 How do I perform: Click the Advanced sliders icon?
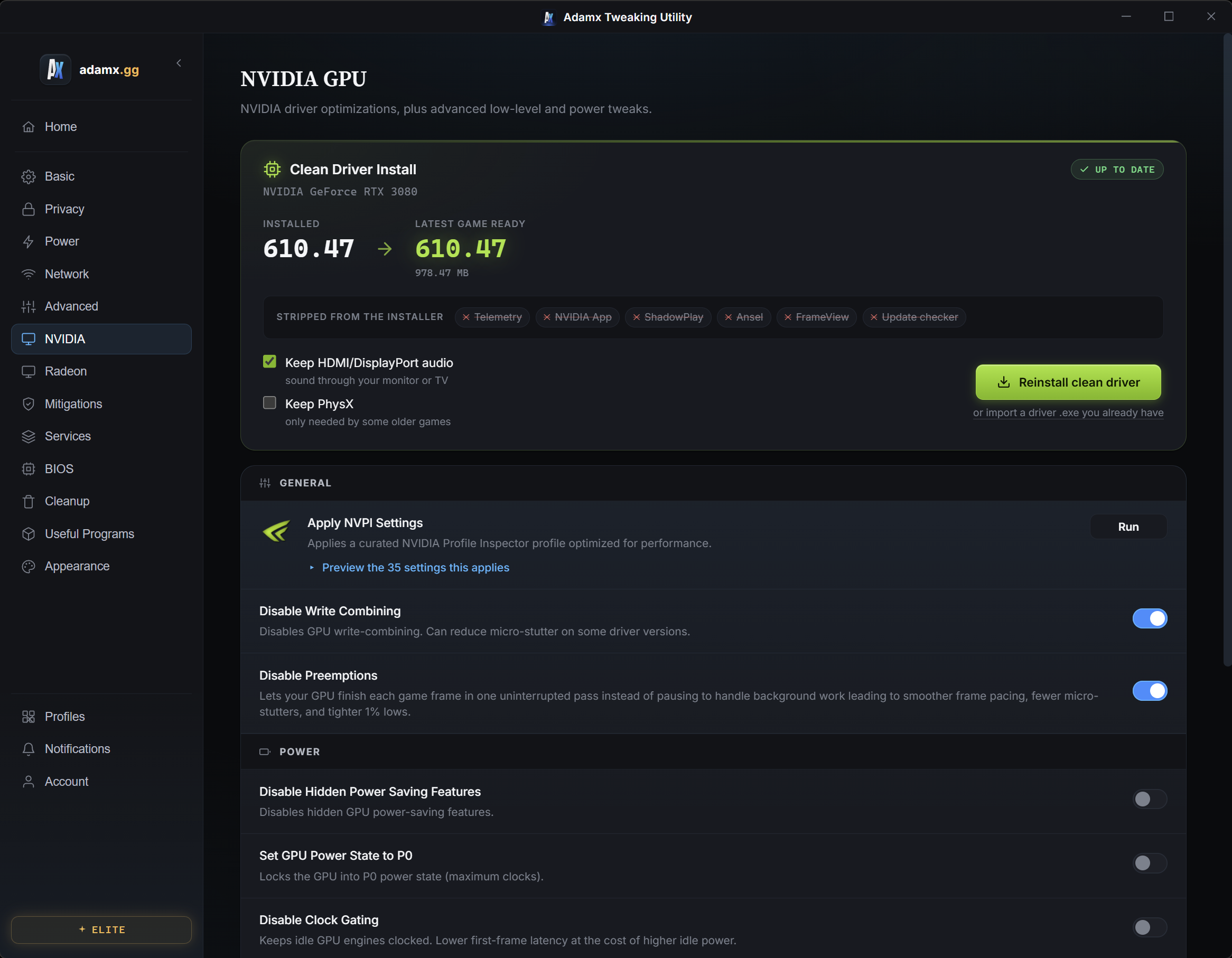pos(28,306)
